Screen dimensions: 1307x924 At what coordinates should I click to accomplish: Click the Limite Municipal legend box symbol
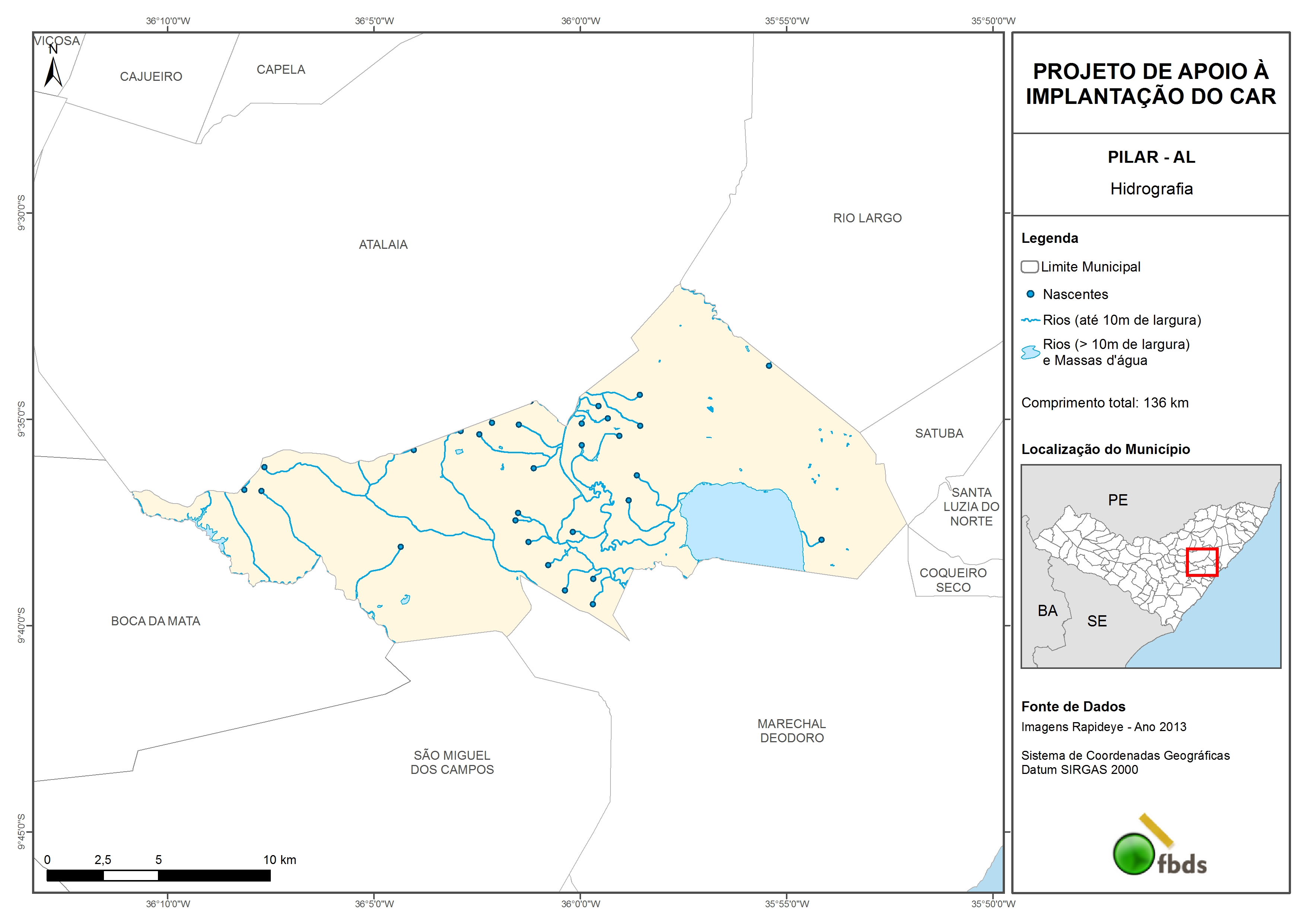coord(1029,267)
